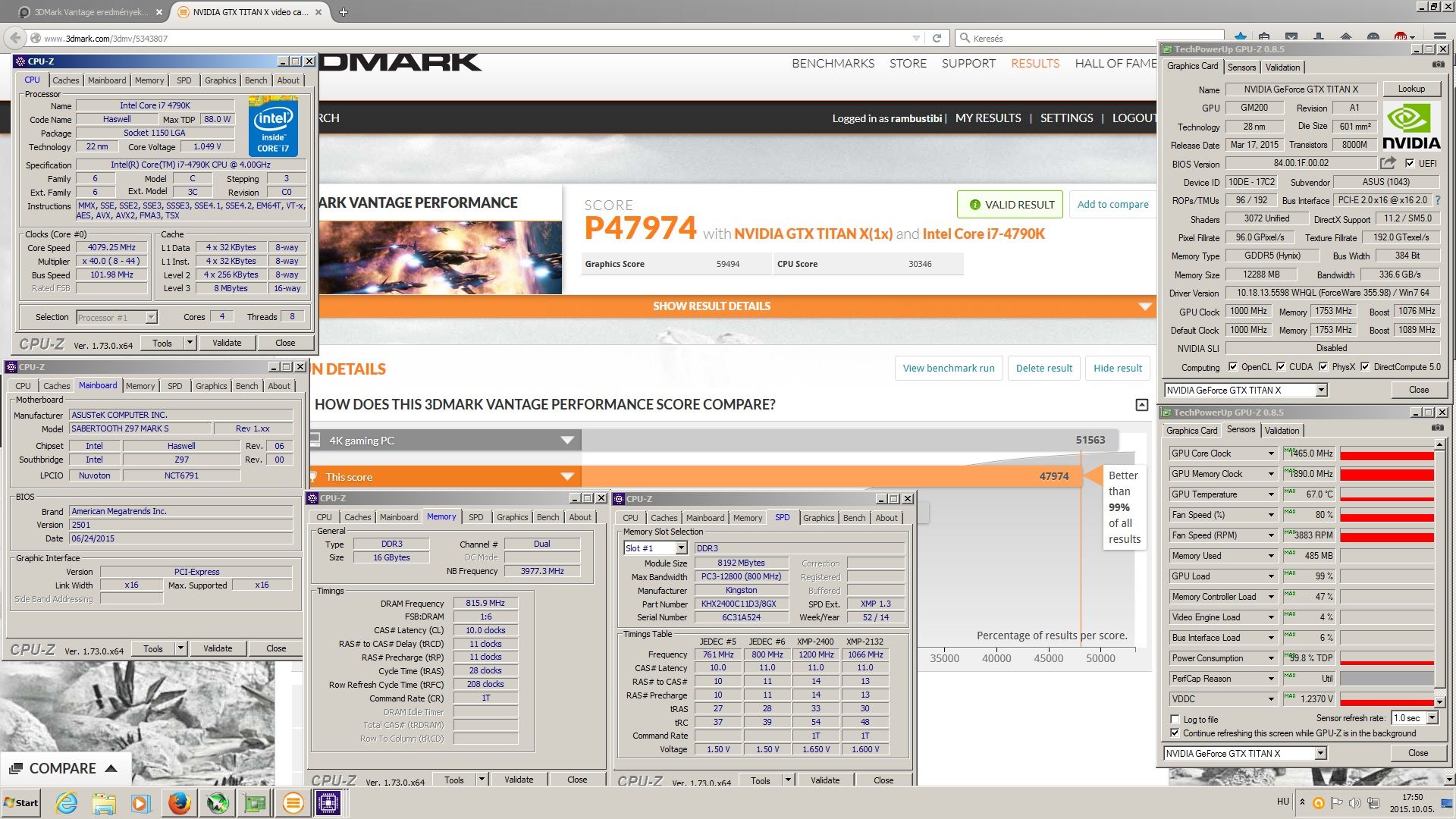Click View benchmark run button
The width and height of the screenshot is (1456, 819).
pos(948,369)
